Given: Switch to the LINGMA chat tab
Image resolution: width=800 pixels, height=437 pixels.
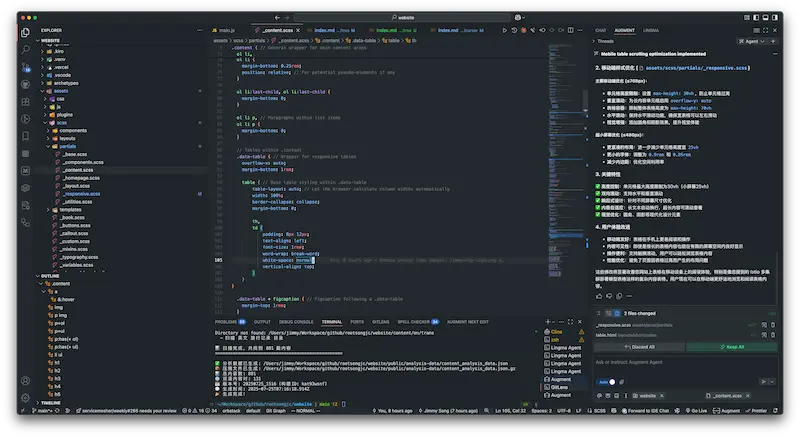Looking at the screenshot, I should coord(651,30).
